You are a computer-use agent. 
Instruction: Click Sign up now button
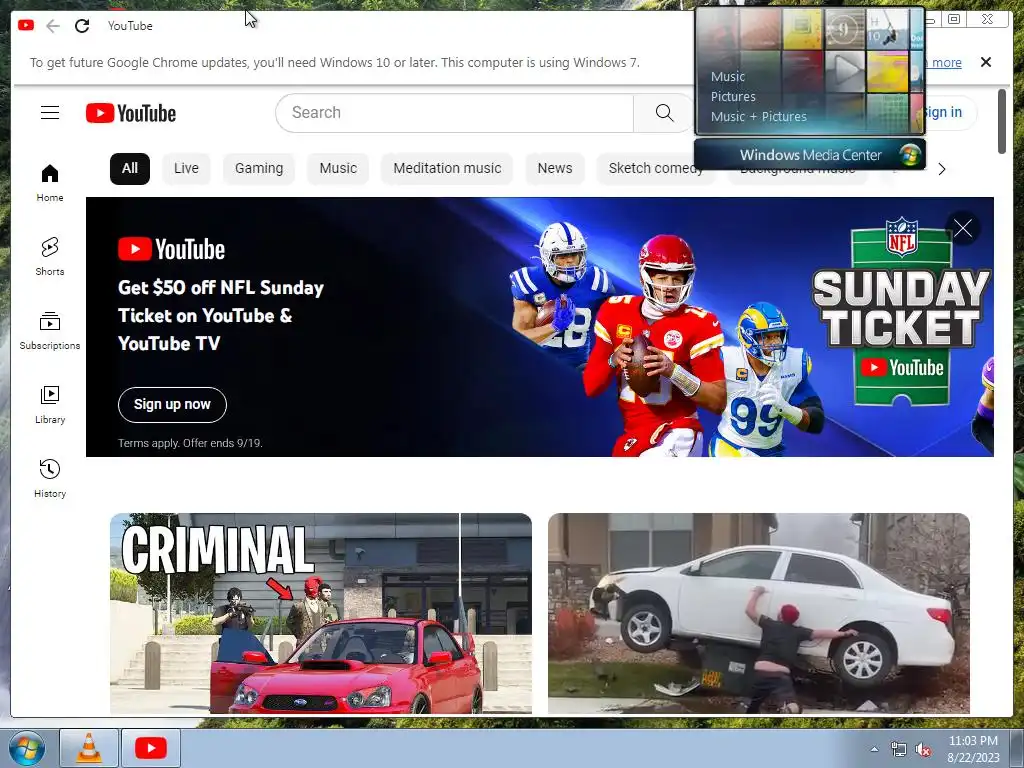172,405
